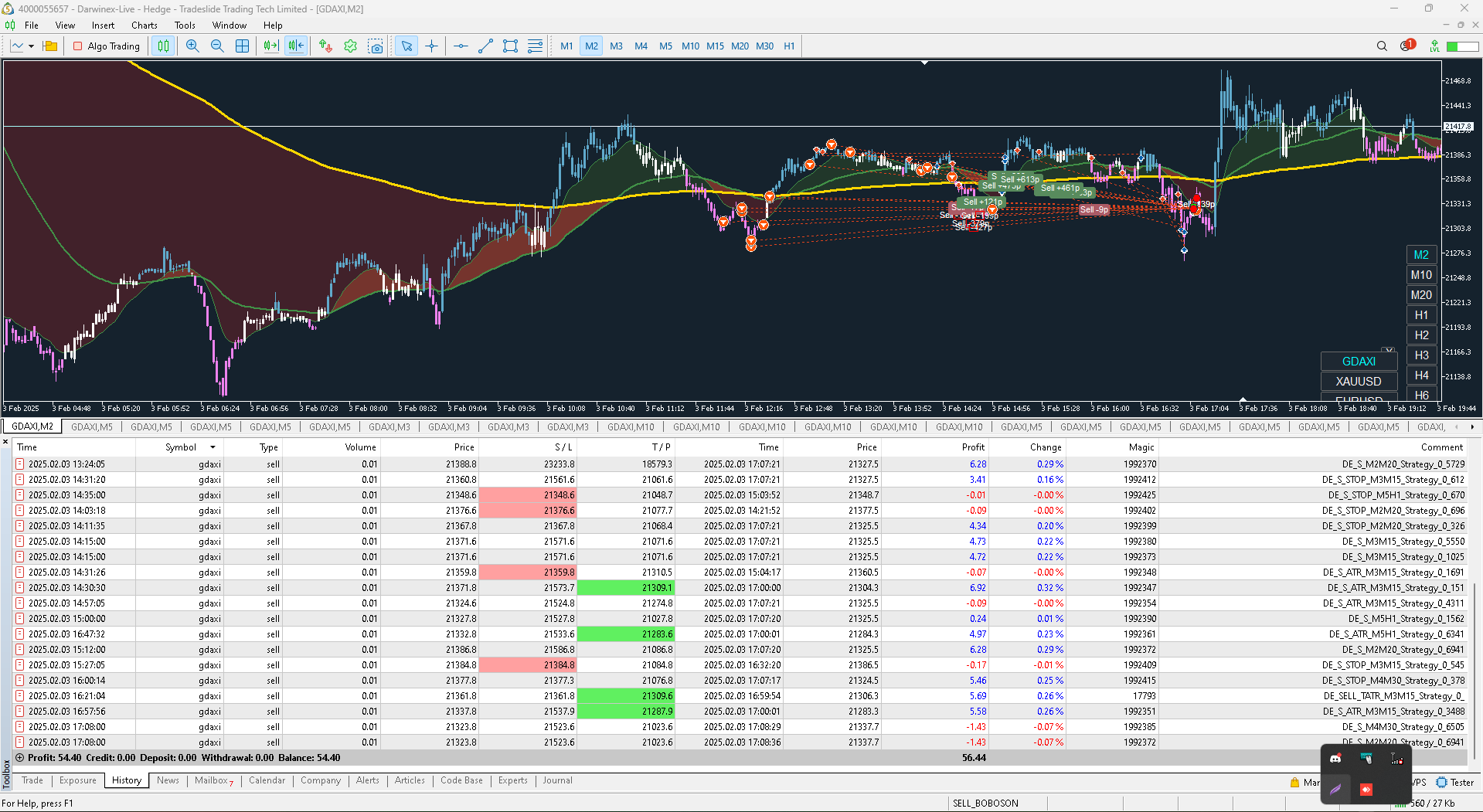
Task: Click the H4 button on chart panel
Action: point(1421,375)
